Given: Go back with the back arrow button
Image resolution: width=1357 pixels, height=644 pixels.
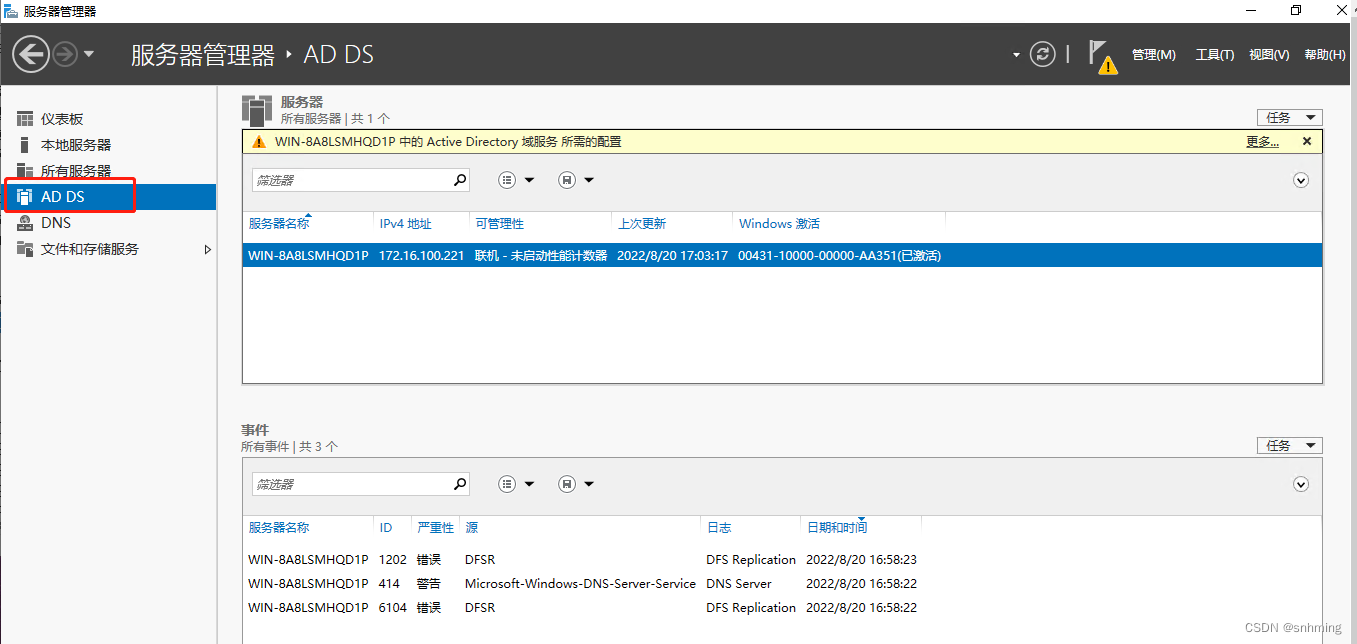Looking at the screenshot, I should (x=31, y=54).
